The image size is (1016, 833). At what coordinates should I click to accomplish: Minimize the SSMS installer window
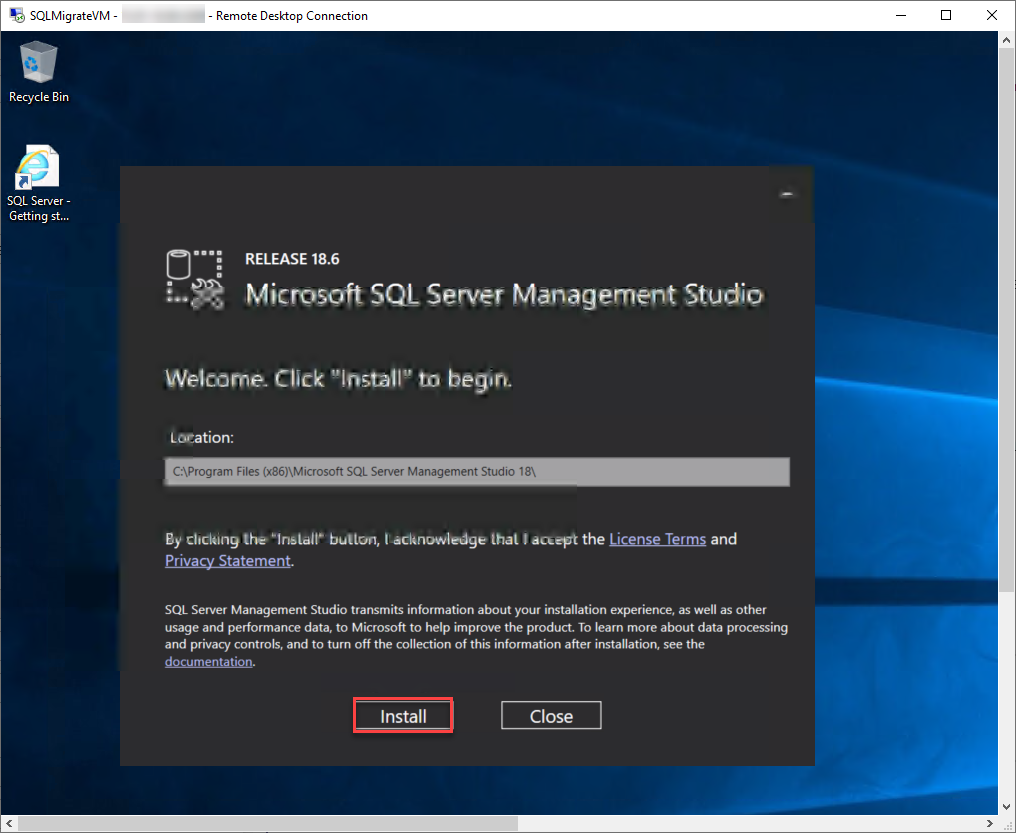pos(787,193)
